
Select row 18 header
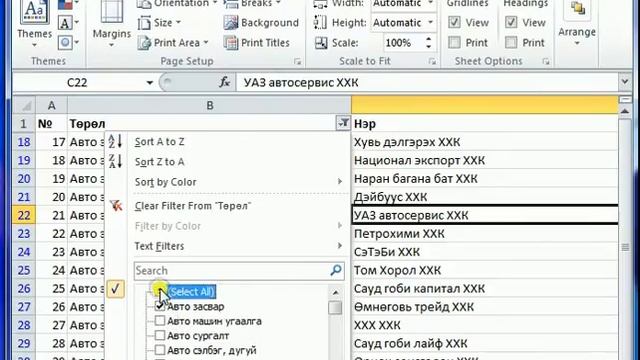(24, 142)
